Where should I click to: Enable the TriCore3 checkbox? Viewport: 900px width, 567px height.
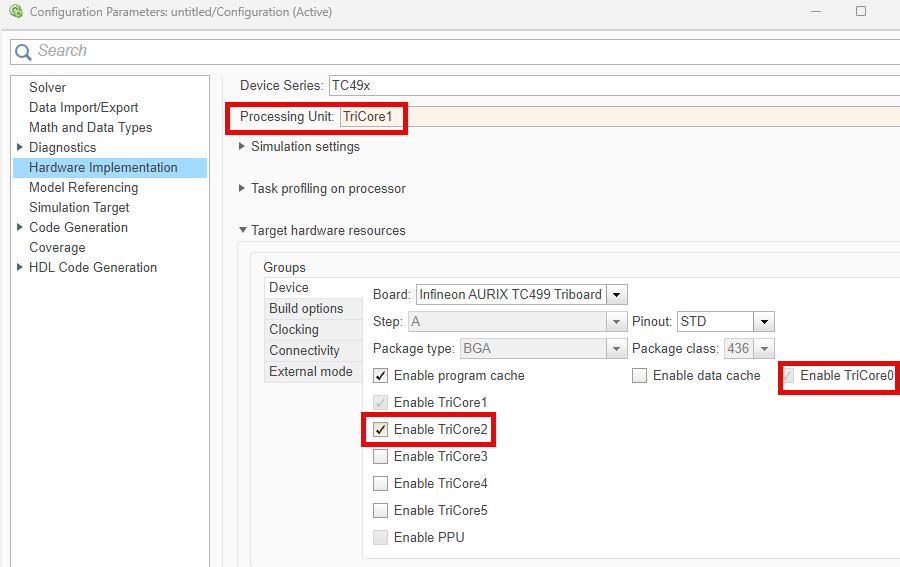(381, 457)
